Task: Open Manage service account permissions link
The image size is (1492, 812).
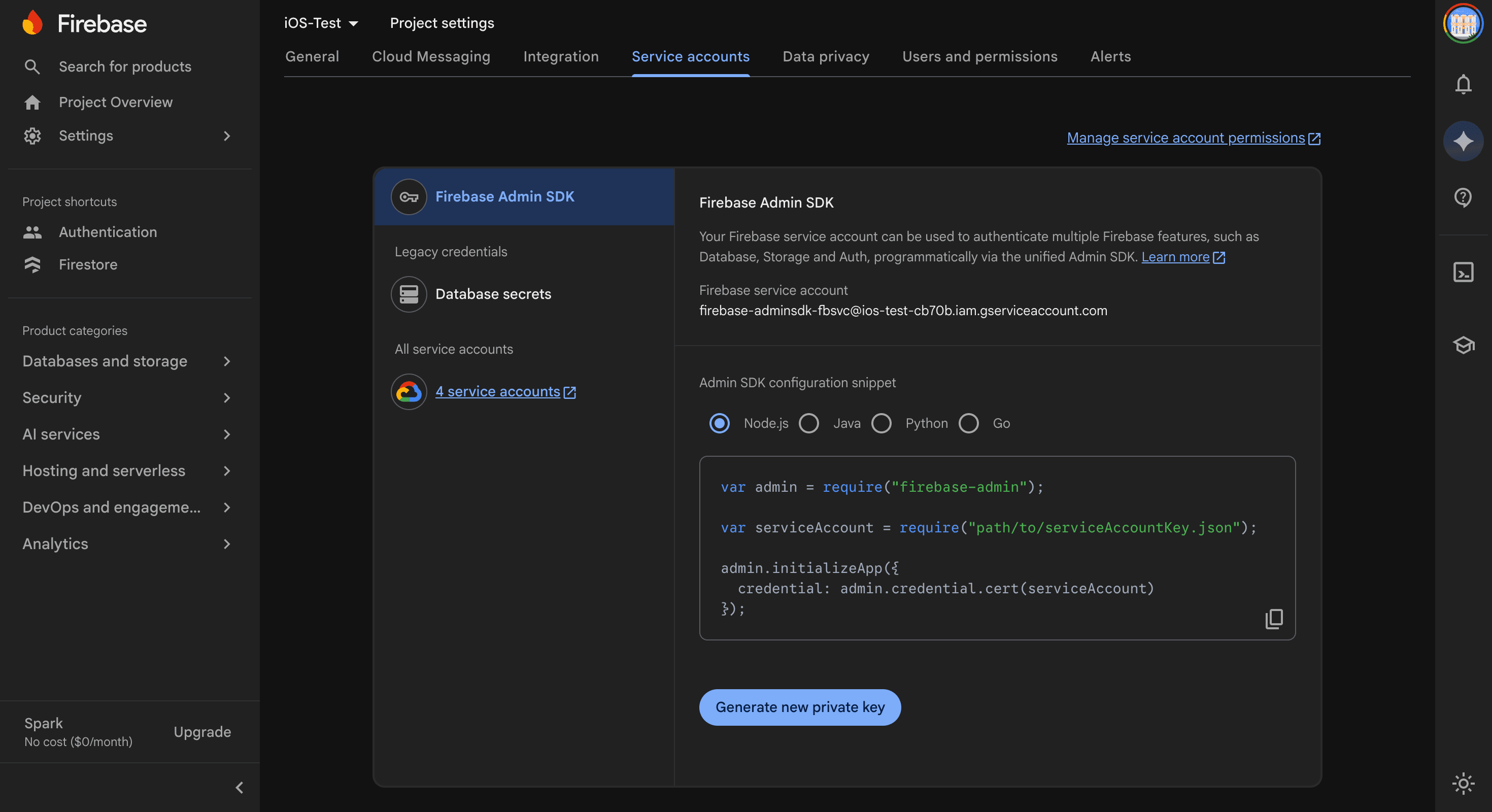Action: coord(1185,139)
